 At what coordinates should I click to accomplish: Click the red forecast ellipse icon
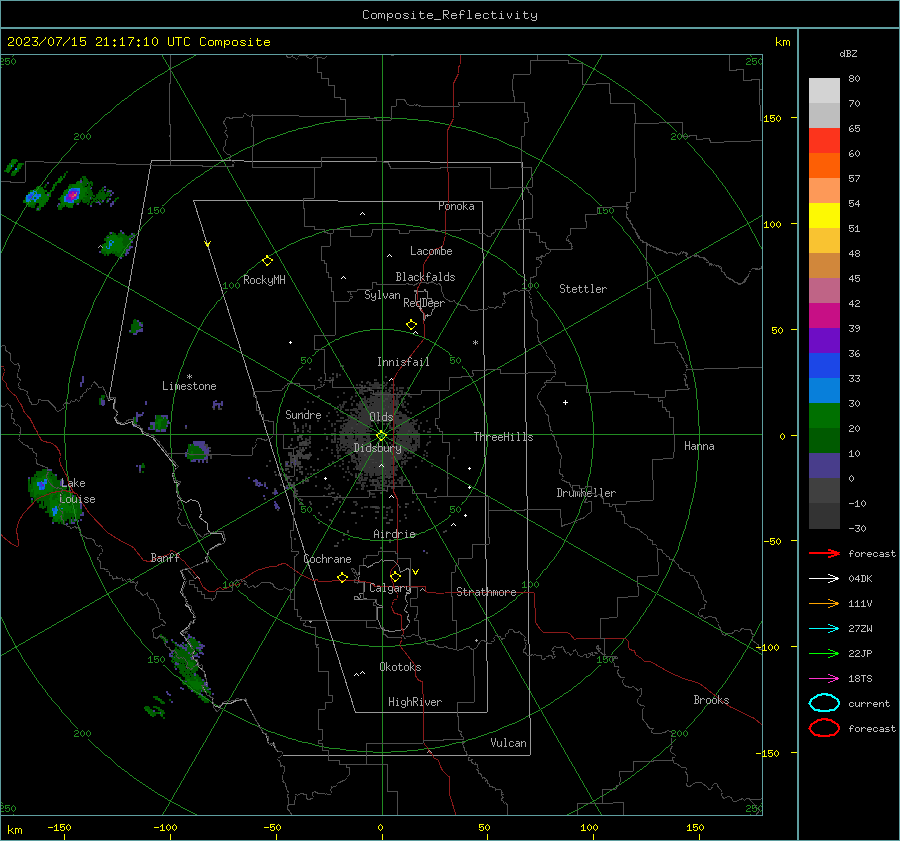824,728
